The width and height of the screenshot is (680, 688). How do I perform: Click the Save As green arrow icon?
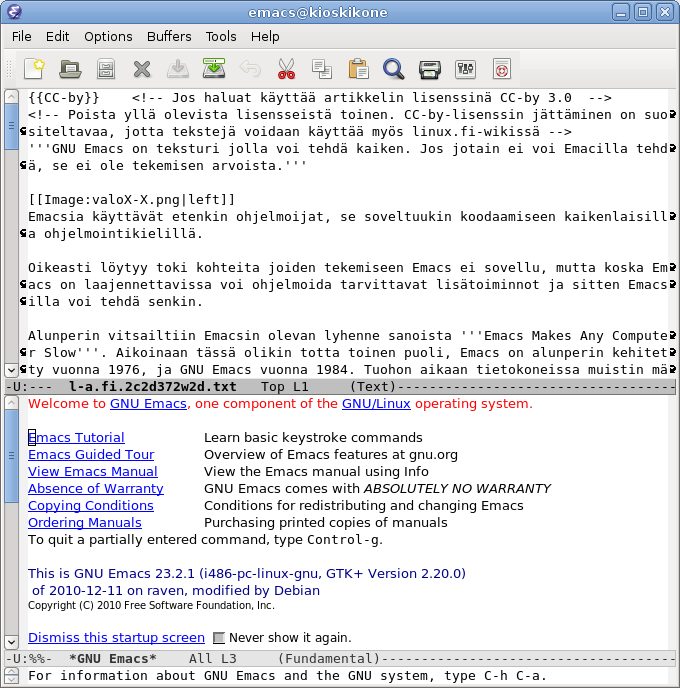(x=214, y=68)
